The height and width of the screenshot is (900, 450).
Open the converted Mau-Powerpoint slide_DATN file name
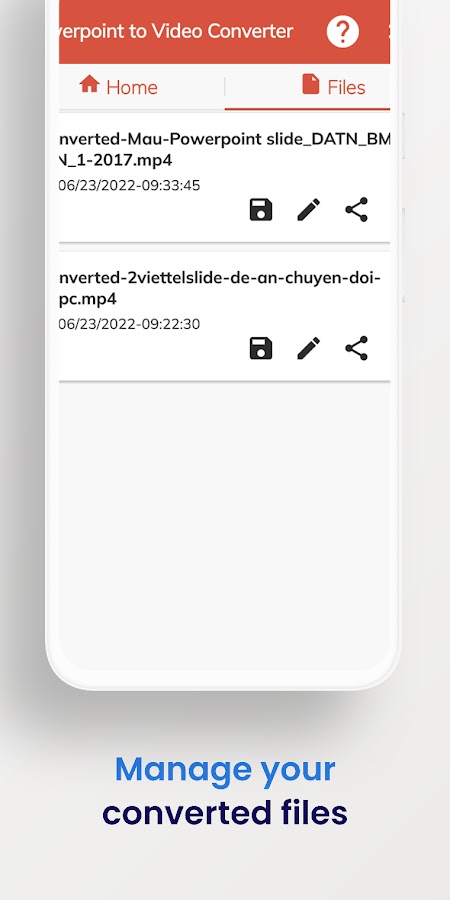(x=224, y=149)
